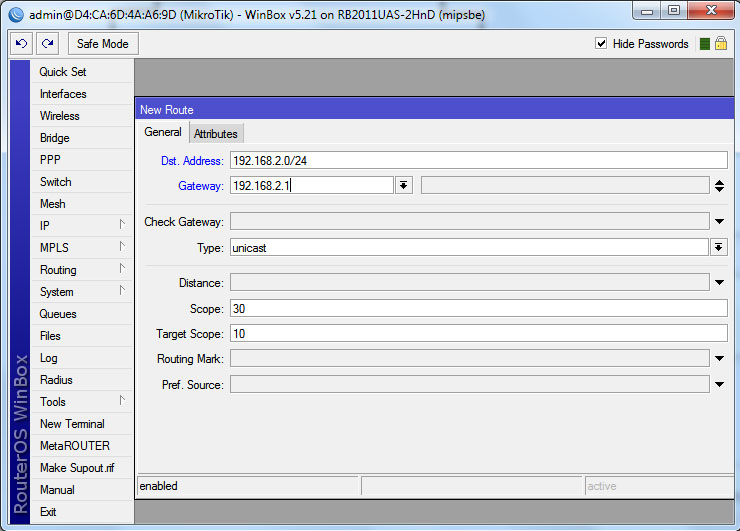Expand the Check Gateway field
The height and width of the screenshot is (531, 740).
[x=719, y=222]
